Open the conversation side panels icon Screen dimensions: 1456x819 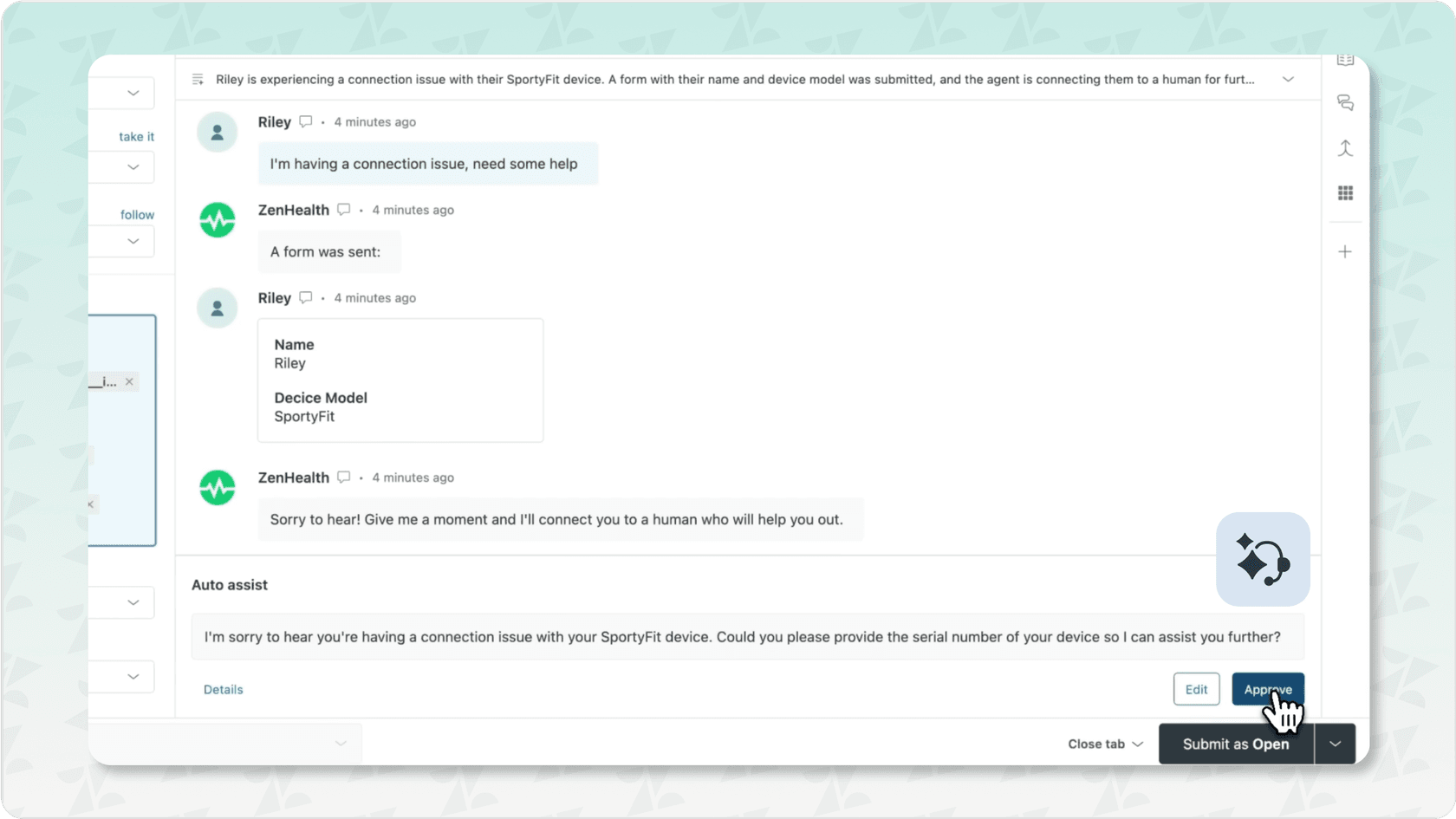pos(1345,102)
